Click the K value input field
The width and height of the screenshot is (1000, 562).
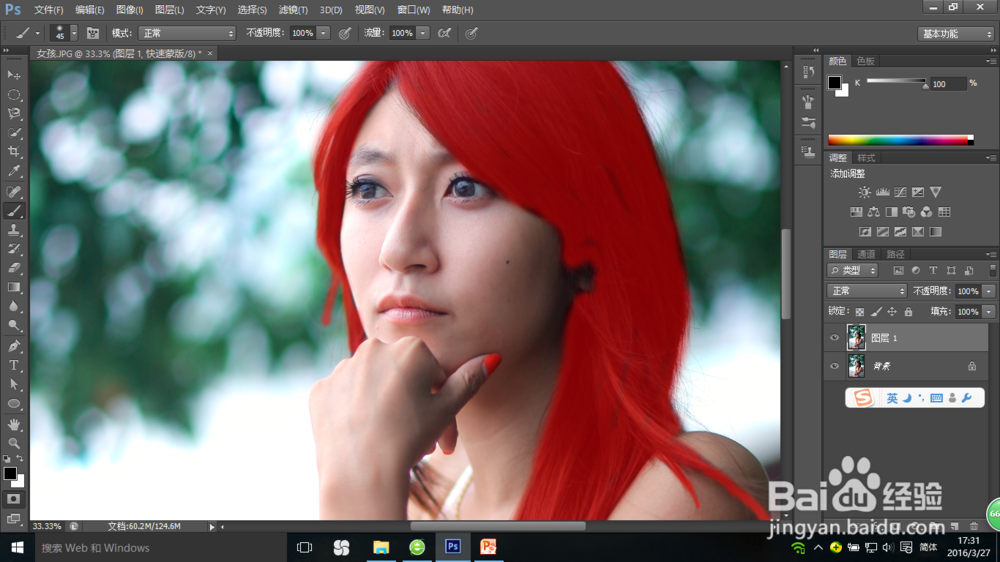pos(948,84)
